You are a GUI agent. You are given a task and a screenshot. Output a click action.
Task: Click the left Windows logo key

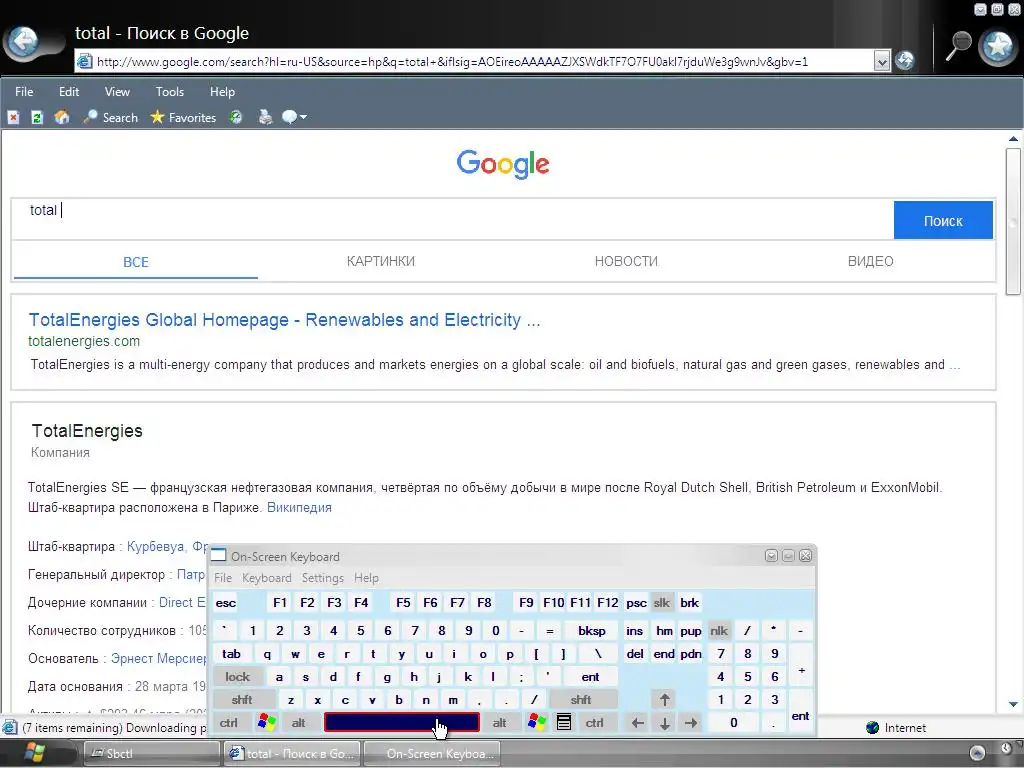coord(266,722)
